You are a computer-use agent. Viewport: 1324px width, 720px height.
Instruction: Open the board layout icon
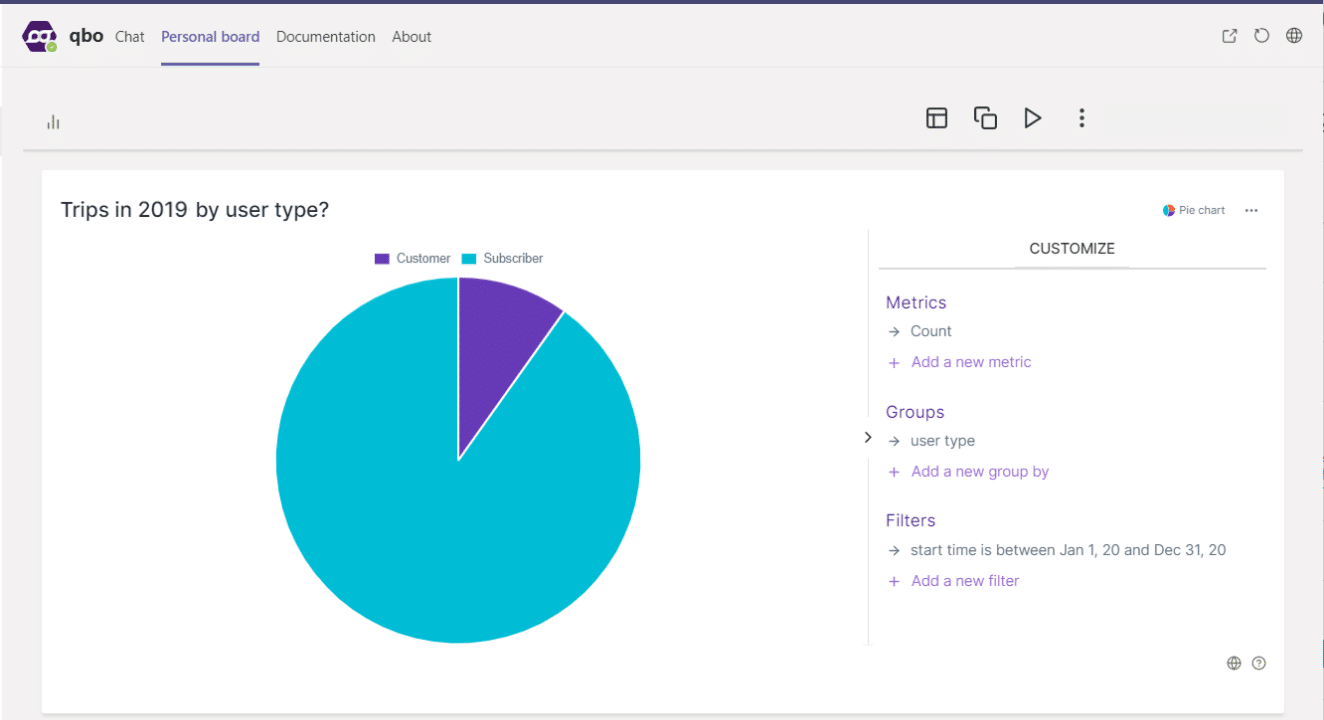click(x=936, y=118)
